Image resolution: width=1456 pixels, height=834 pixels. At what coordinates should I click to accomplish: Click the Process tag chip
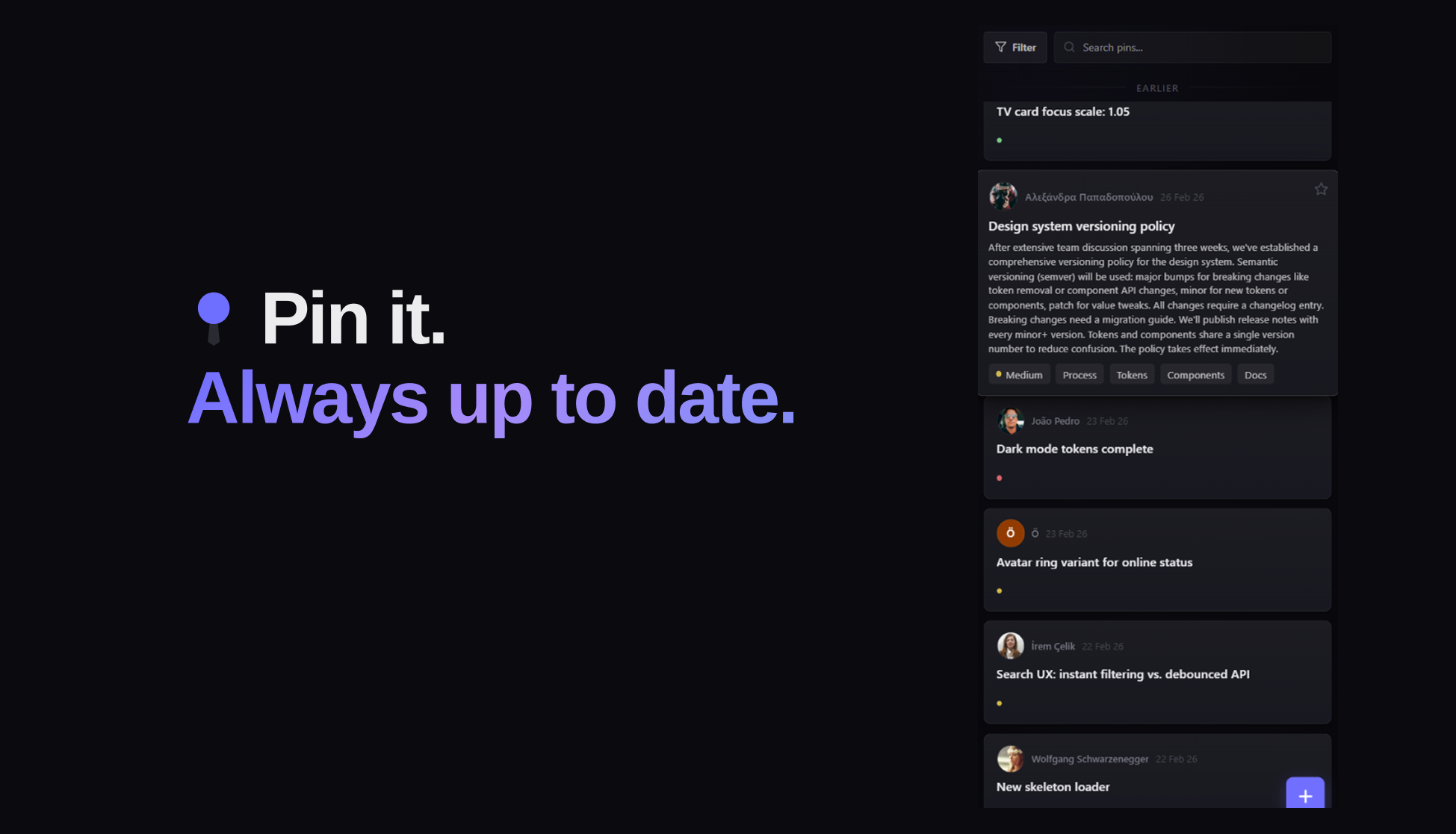pyautogui.click(x=1079, y=374)
